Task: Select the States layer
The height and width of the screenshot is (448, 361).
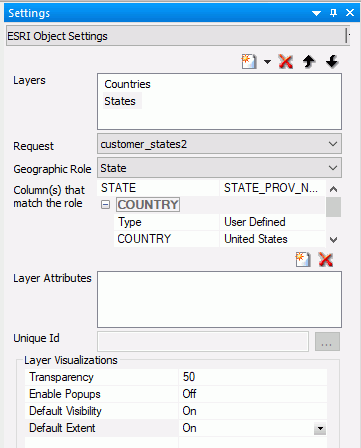Action: click(x=120, y=101)
